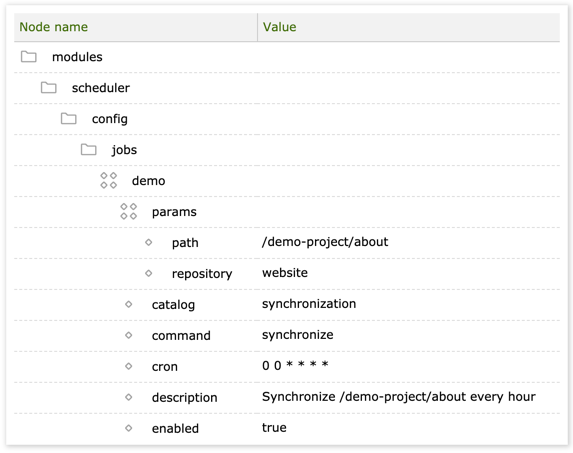This screenshot has height=453, width=573.
Task: Select the path property name
Action: coord(185,243)
